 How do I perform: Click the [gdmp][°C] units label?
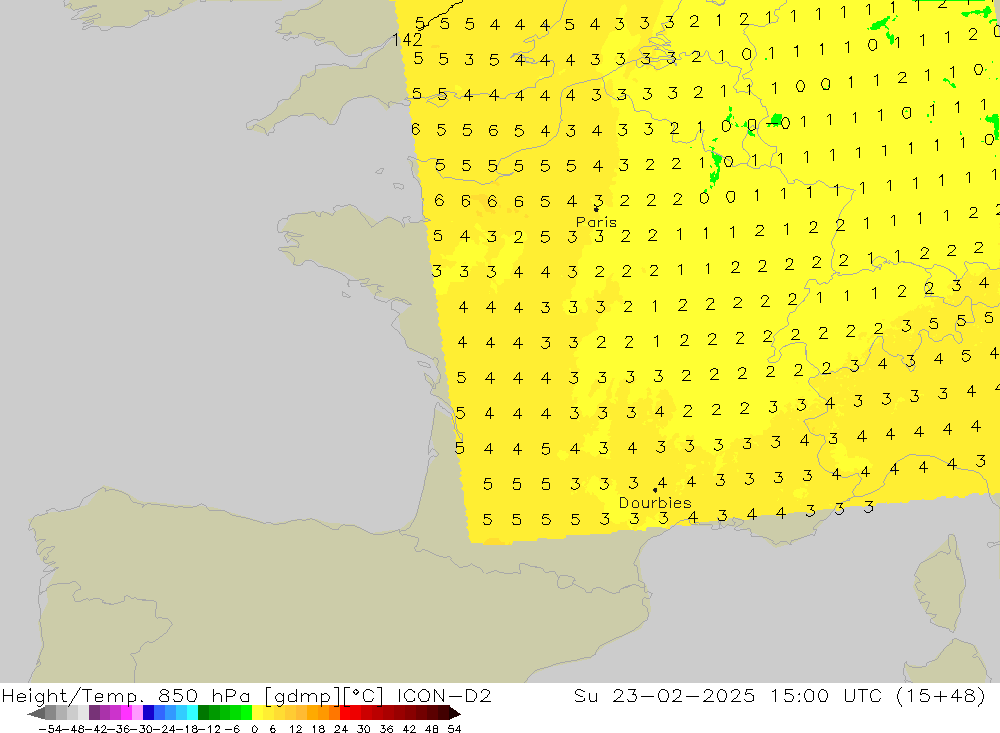pyautogui.click(x=324, y=696)
